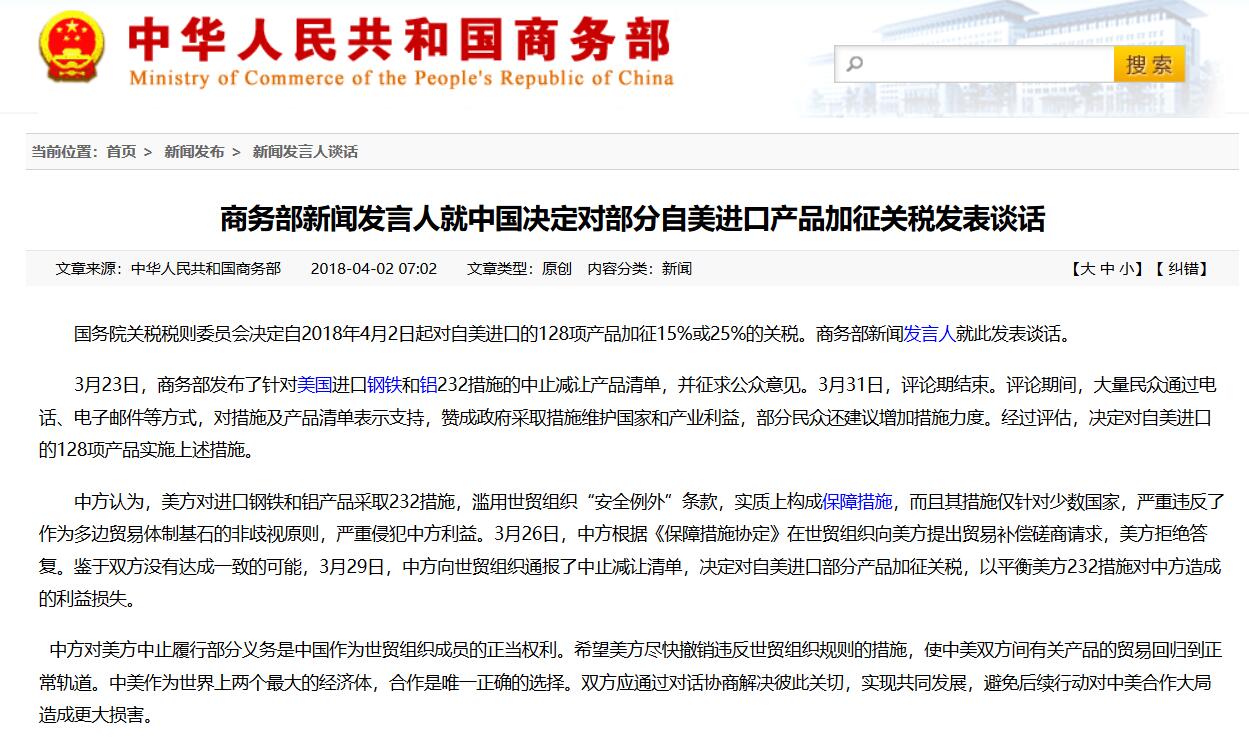Click the 纠错 error report link
The image size is (1249, 740).
(x=1188, y=269)
